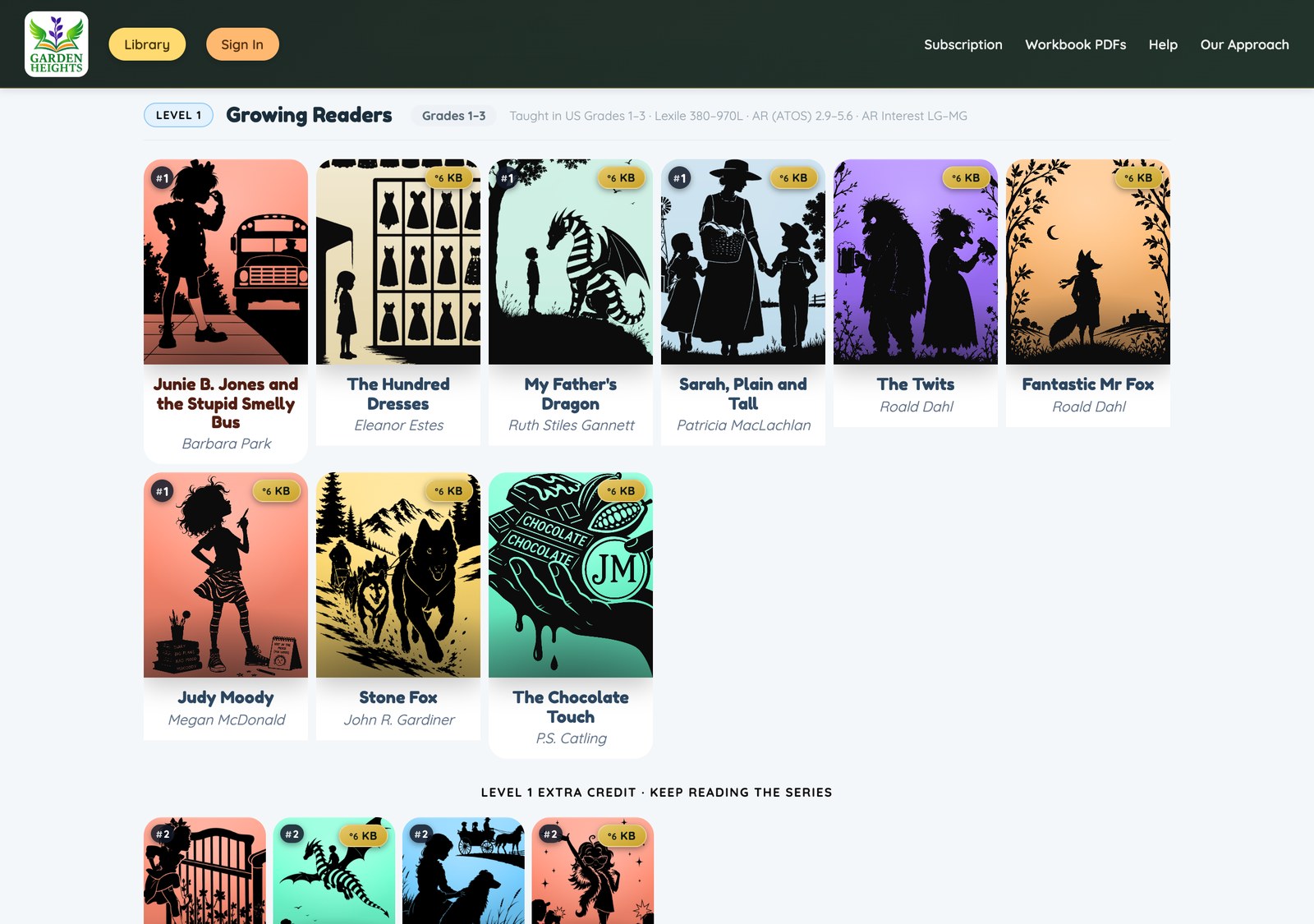
Task: Click author name P.S. Catling
Action: point(572,738)
